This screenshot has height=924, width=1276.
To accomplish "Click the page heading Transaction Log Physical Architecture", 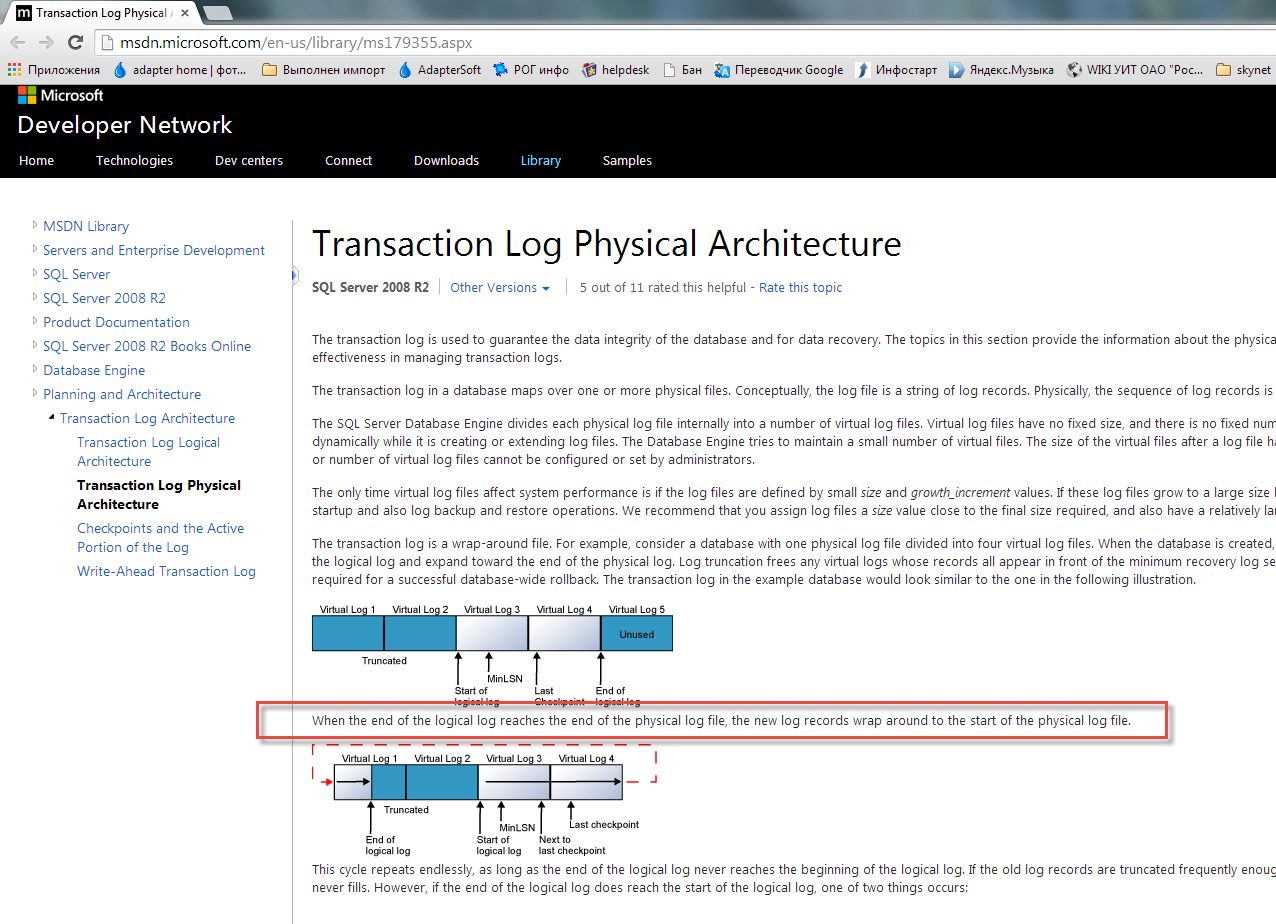I will pyautogui.click(x=607, y=244).
